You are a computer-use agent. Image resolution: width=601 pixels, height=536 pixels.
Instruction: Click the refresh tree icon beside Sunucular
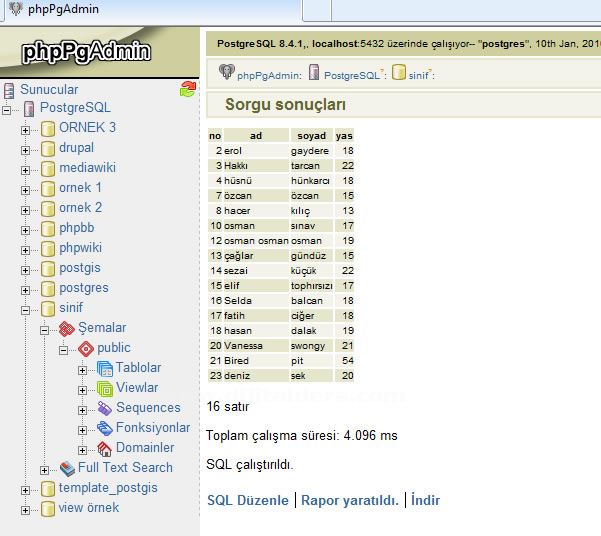(x=188, y=89)
